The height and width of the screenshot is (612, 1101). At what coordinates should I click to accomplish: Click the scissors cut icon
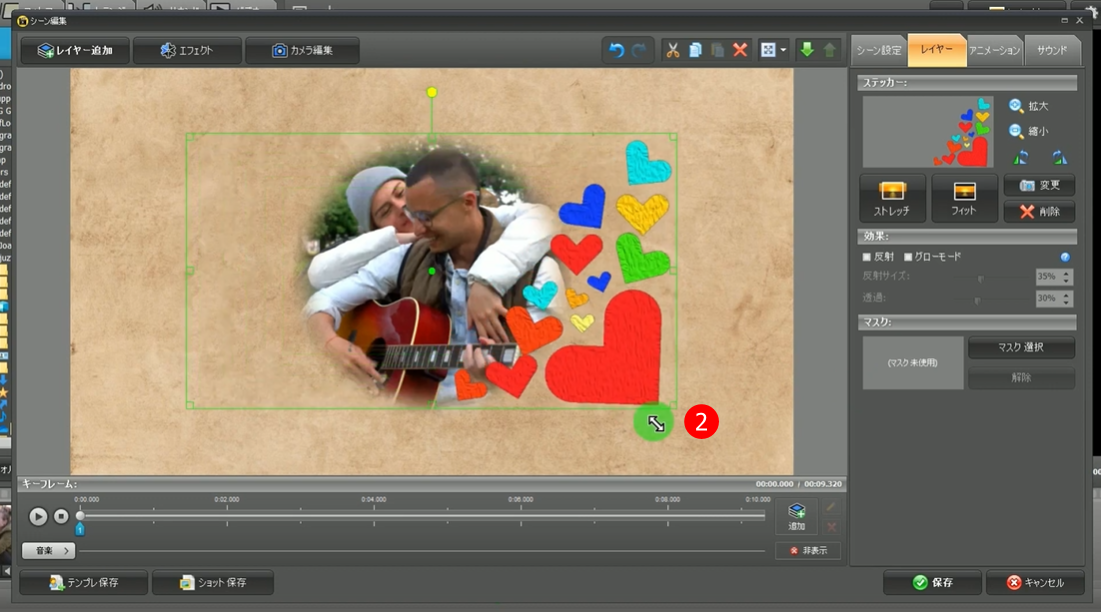pyautogui.click(x=673, y=50)
